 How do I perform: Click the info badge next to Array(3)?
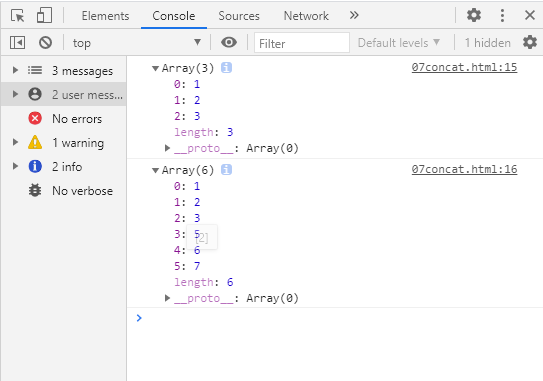click(226, 68)
